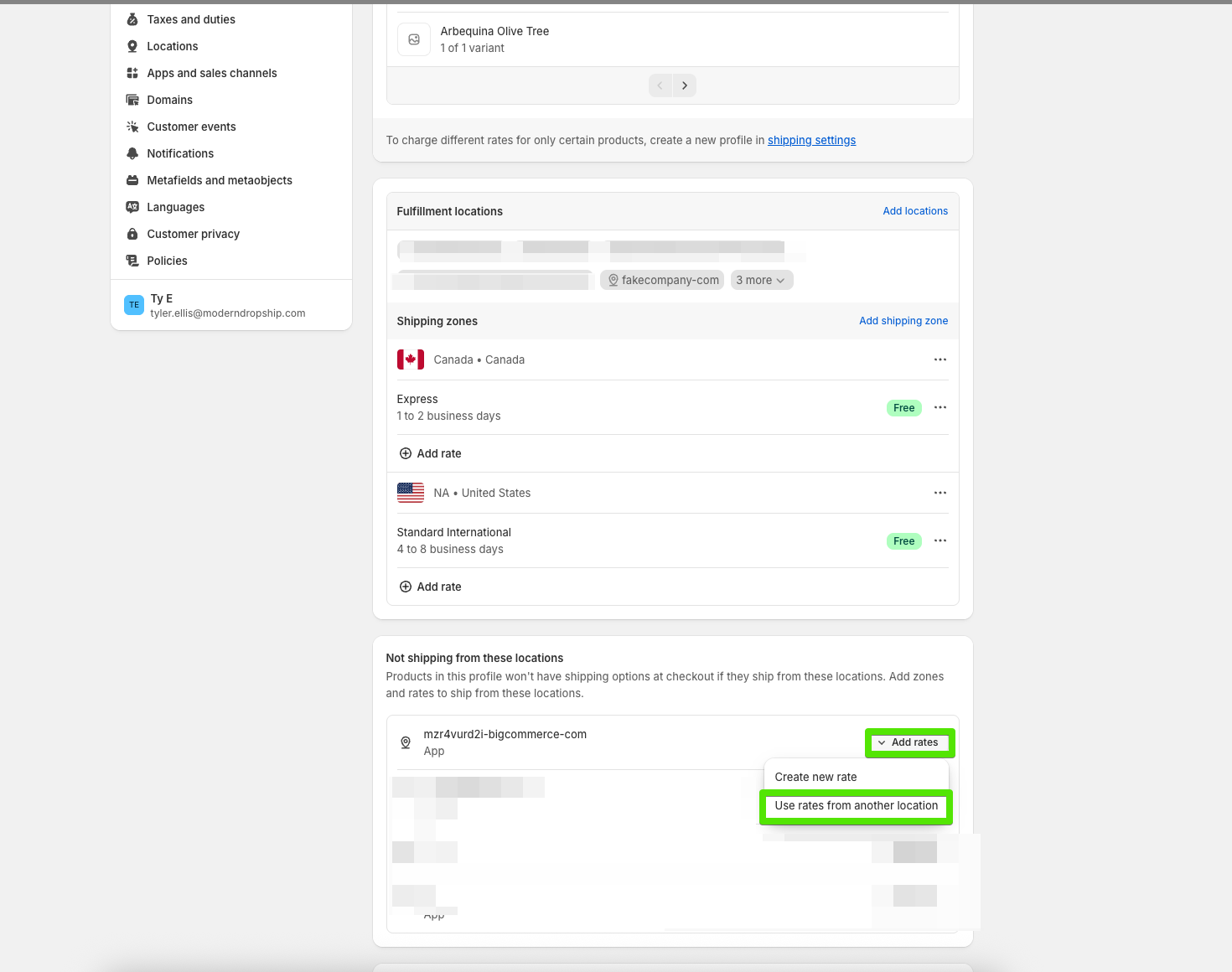Click the Customer privacy lock icon
The width and height of the screenshot is (1232, 972).
coord(132,234)
